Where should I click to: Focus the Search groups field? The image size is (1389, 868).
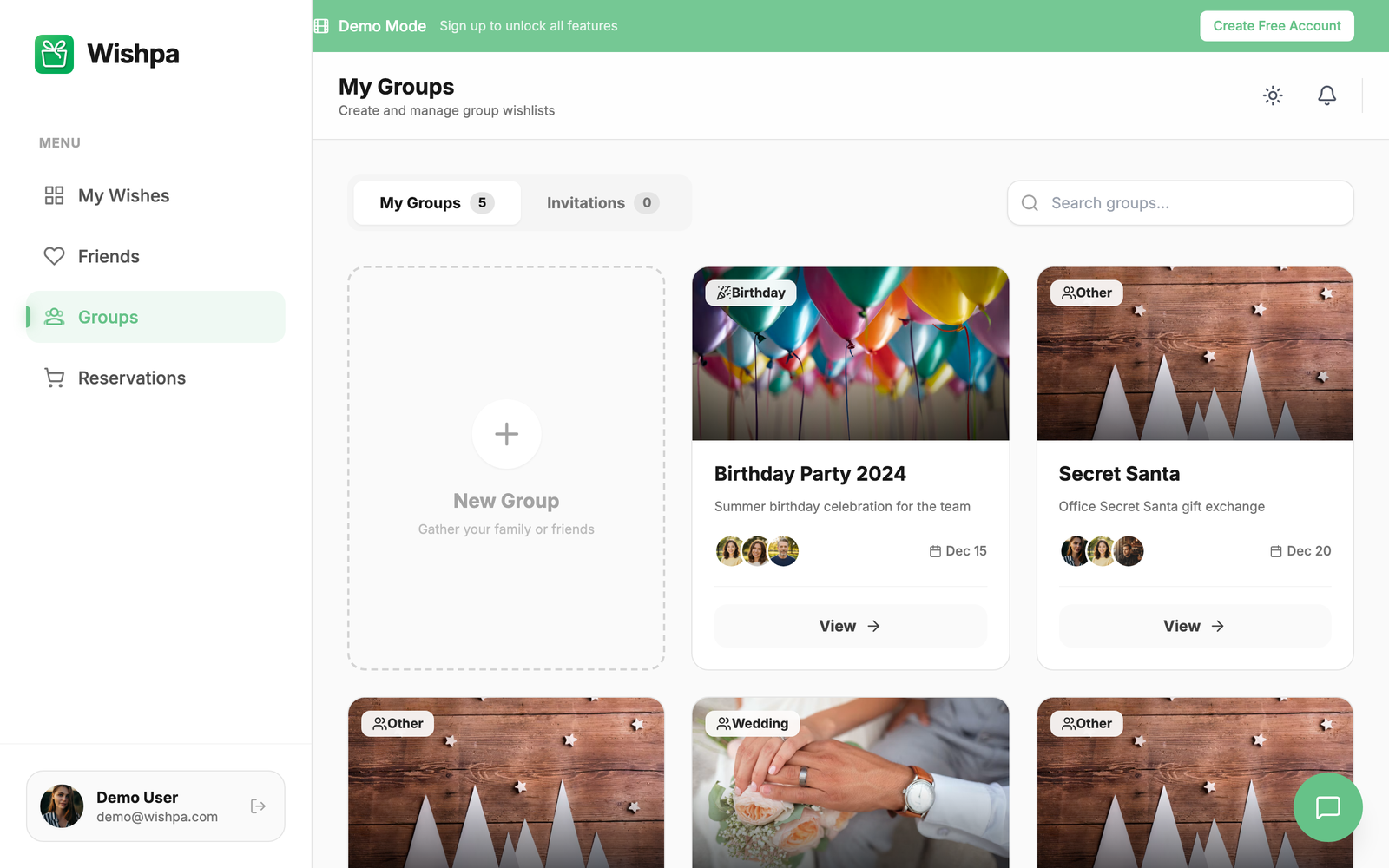point(1181,203)
